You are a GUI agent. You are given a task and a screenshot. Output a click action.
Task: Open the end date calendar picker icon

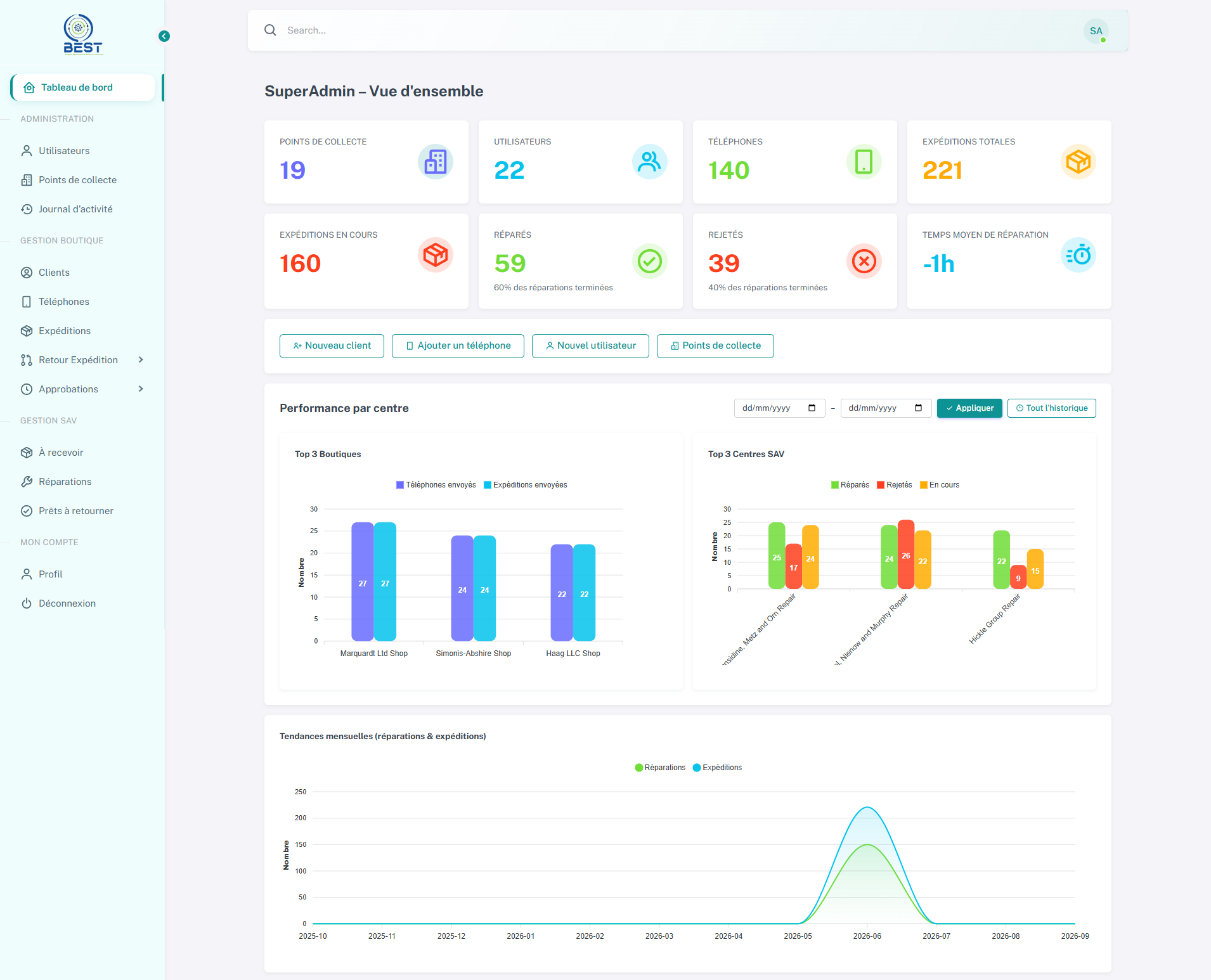pos(919,408)
